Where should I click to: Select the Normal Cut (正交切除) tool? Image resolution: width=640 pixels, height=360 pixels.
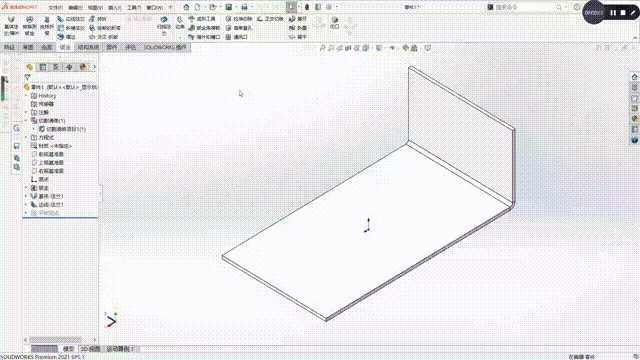[x=271, y=19]
